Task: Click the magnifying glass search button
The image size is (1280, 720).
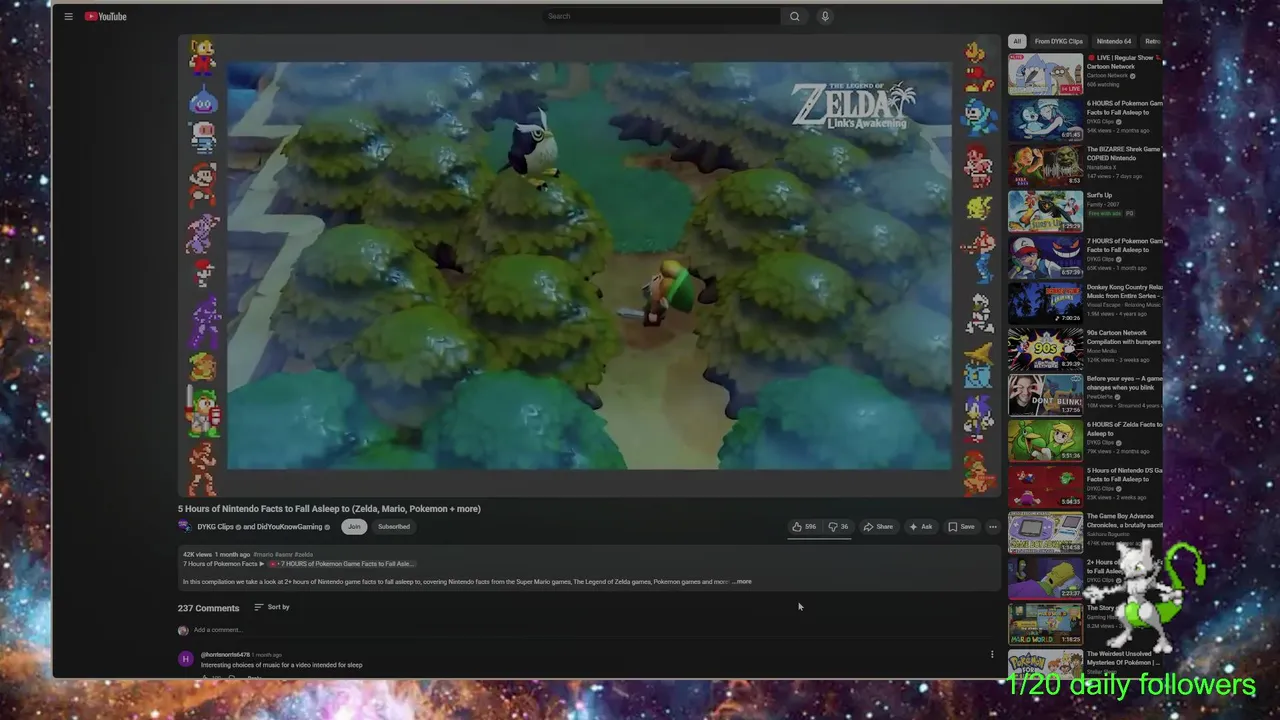Action: [795, 16]
